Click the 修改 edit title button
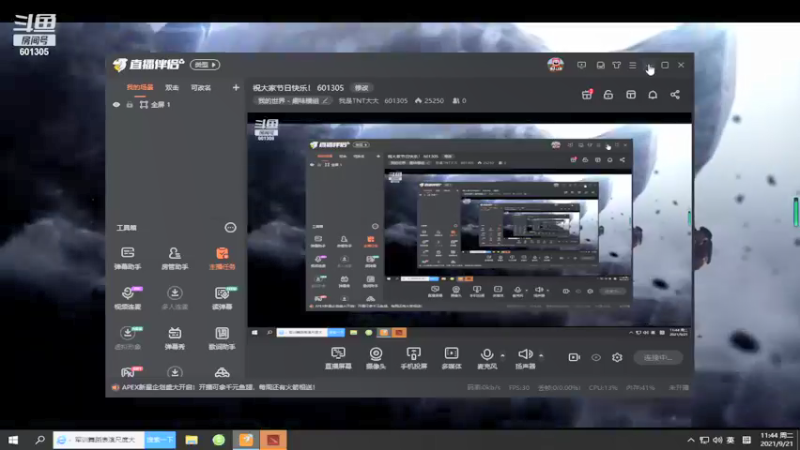 click(x=361, y=88)
